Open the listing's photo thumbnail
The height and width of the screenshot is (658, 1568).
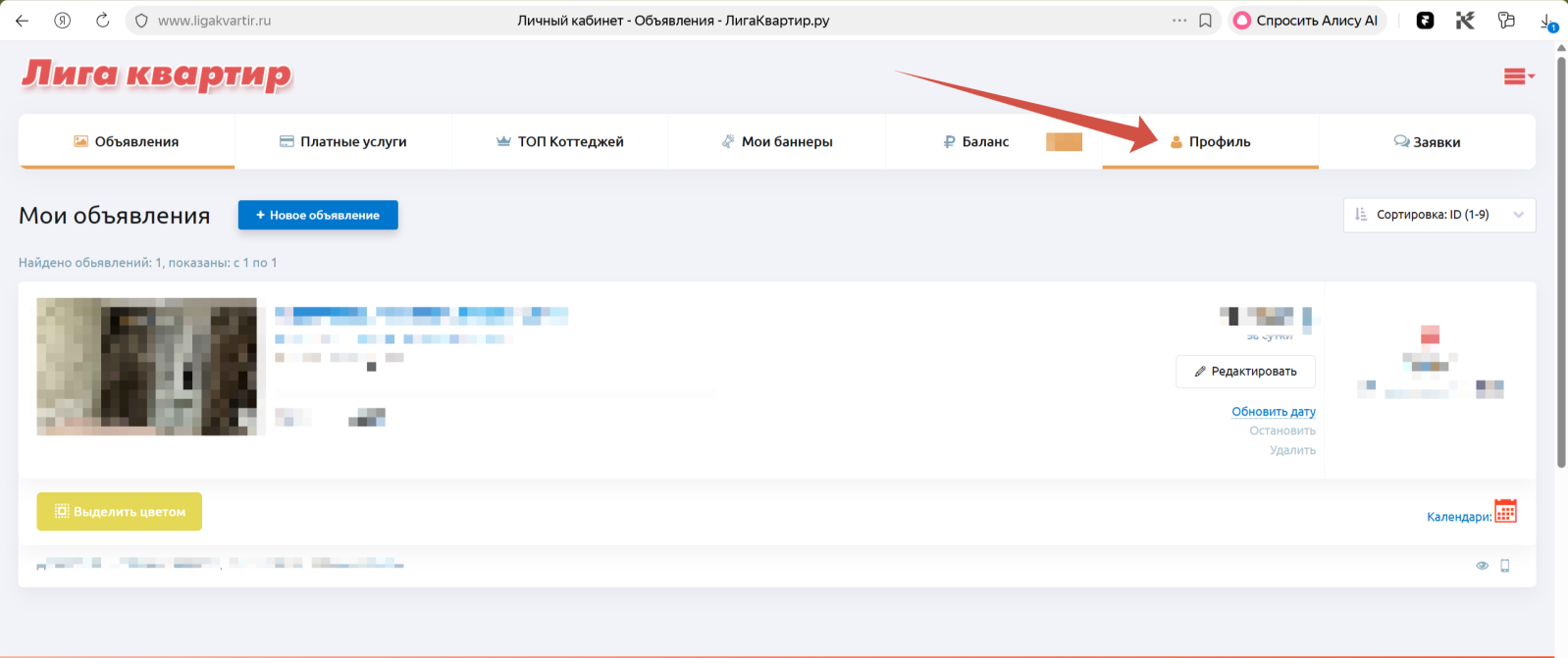click(x=147, y=367)
